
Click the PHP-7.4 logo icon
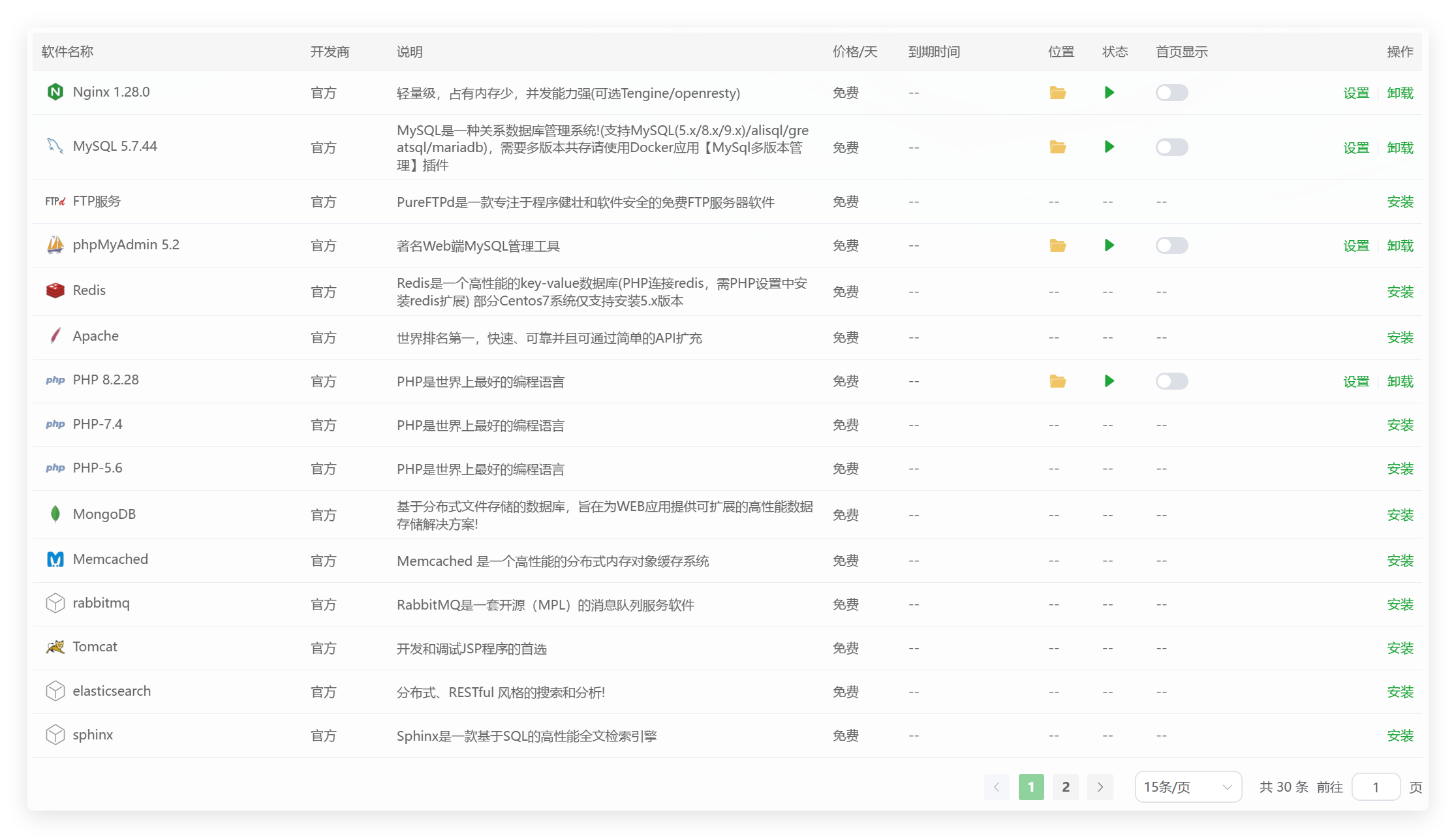coord(55,424)
